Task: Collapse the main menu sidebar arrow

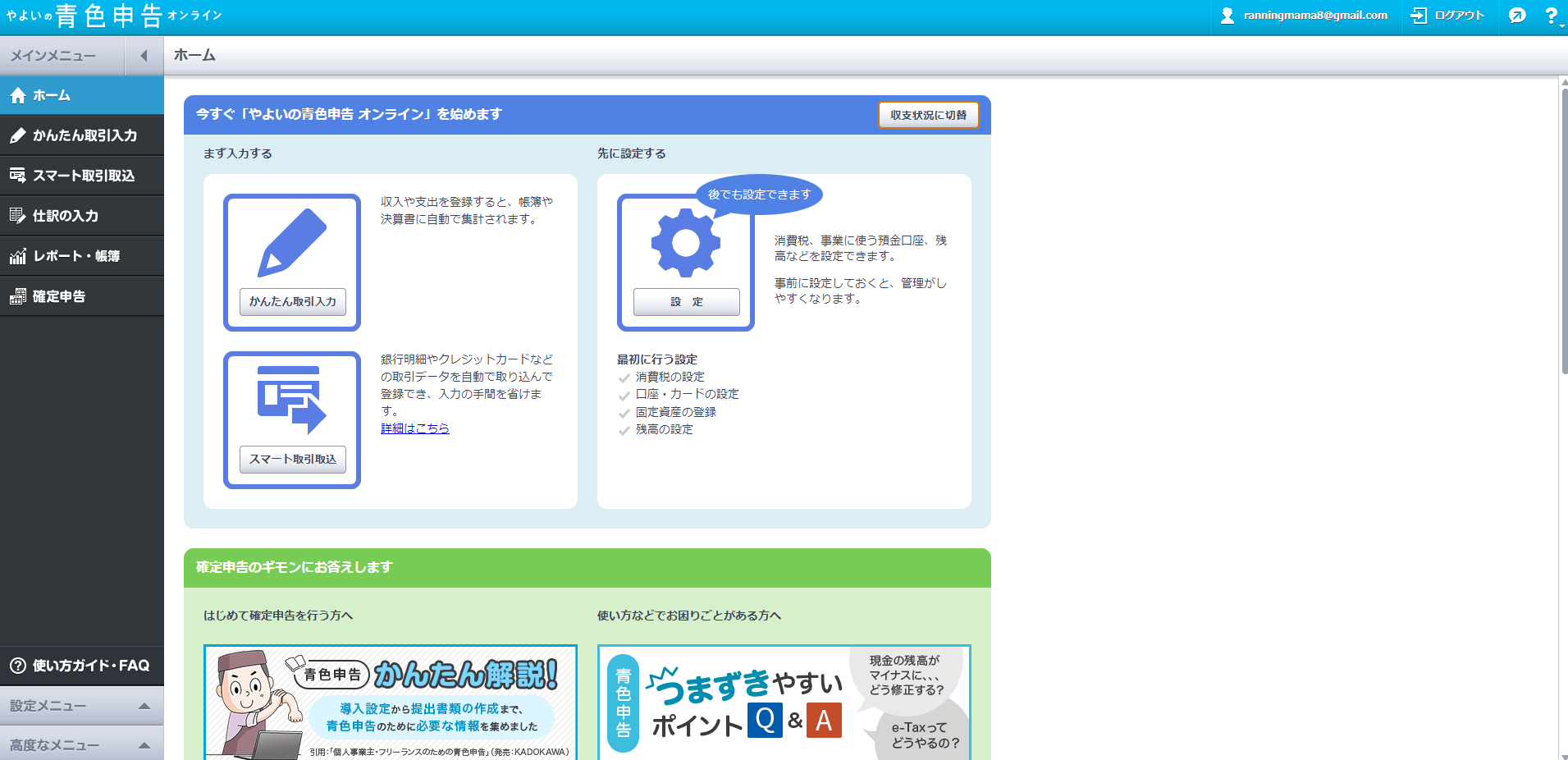Action: pos(144,56)
